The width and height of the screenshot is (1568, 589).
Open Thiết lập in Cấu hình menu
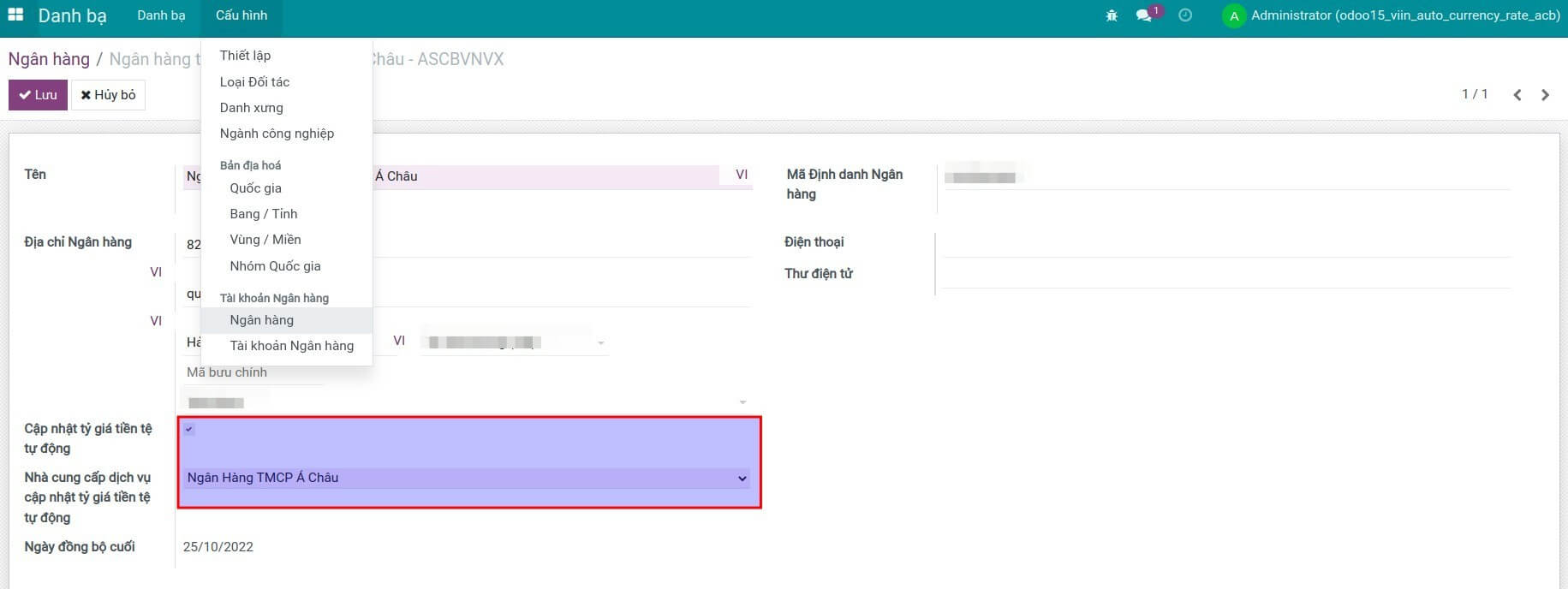[245, 56]
